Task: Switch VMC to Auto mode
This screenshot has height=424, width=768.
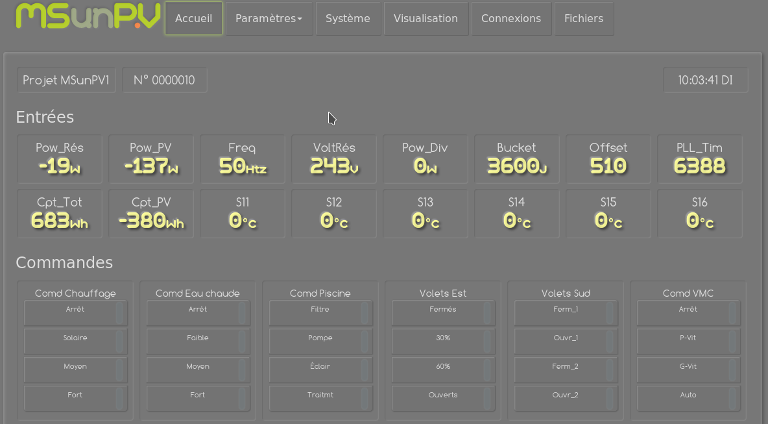Action: [x=687, y=395]
